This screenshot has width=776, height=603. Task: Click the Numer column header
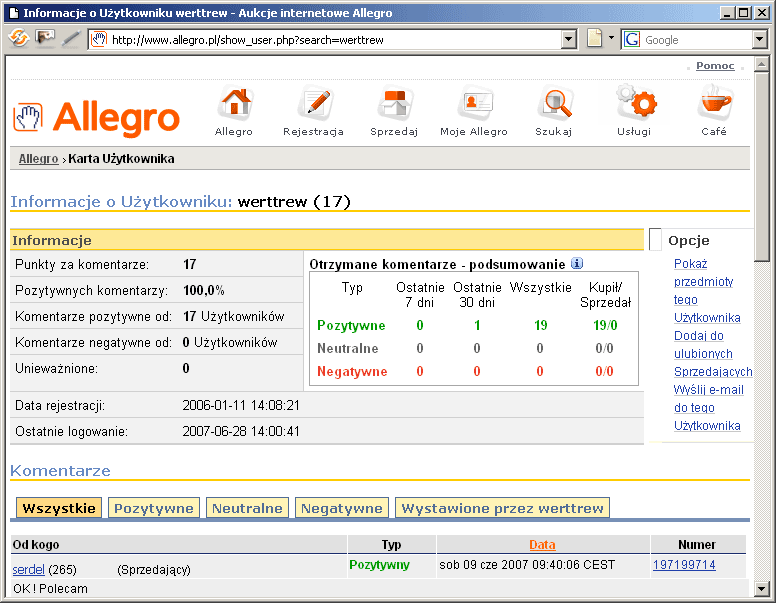pos(697,545)
